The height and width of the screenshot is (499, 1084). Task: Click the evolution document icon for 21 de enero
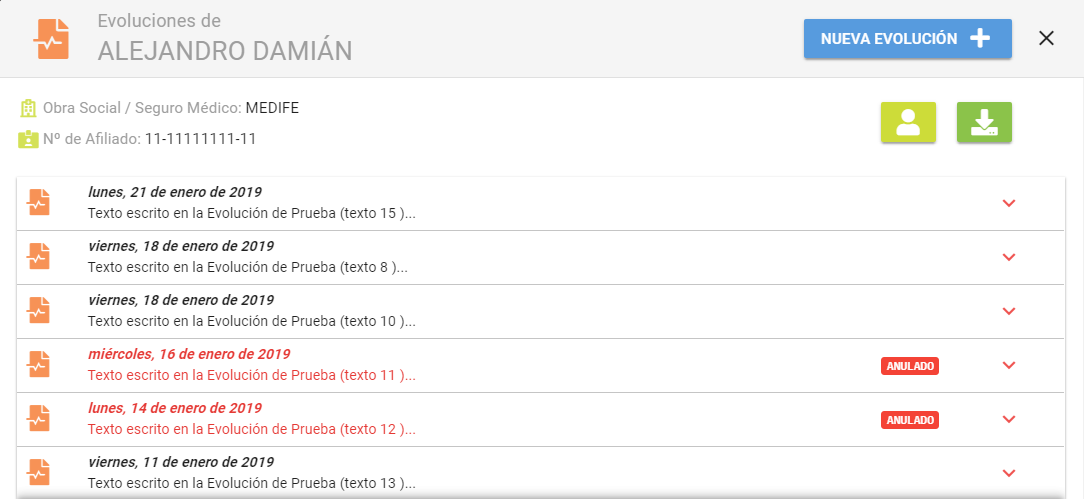(38, 203)
